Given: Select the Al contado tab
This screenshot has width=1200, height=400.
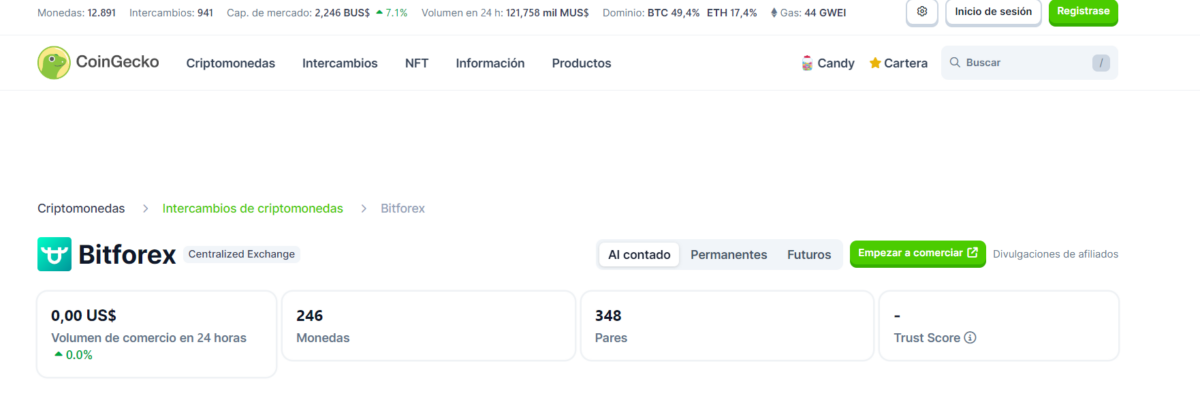Looking at the screenshot, I should click(x=639, y=254).
